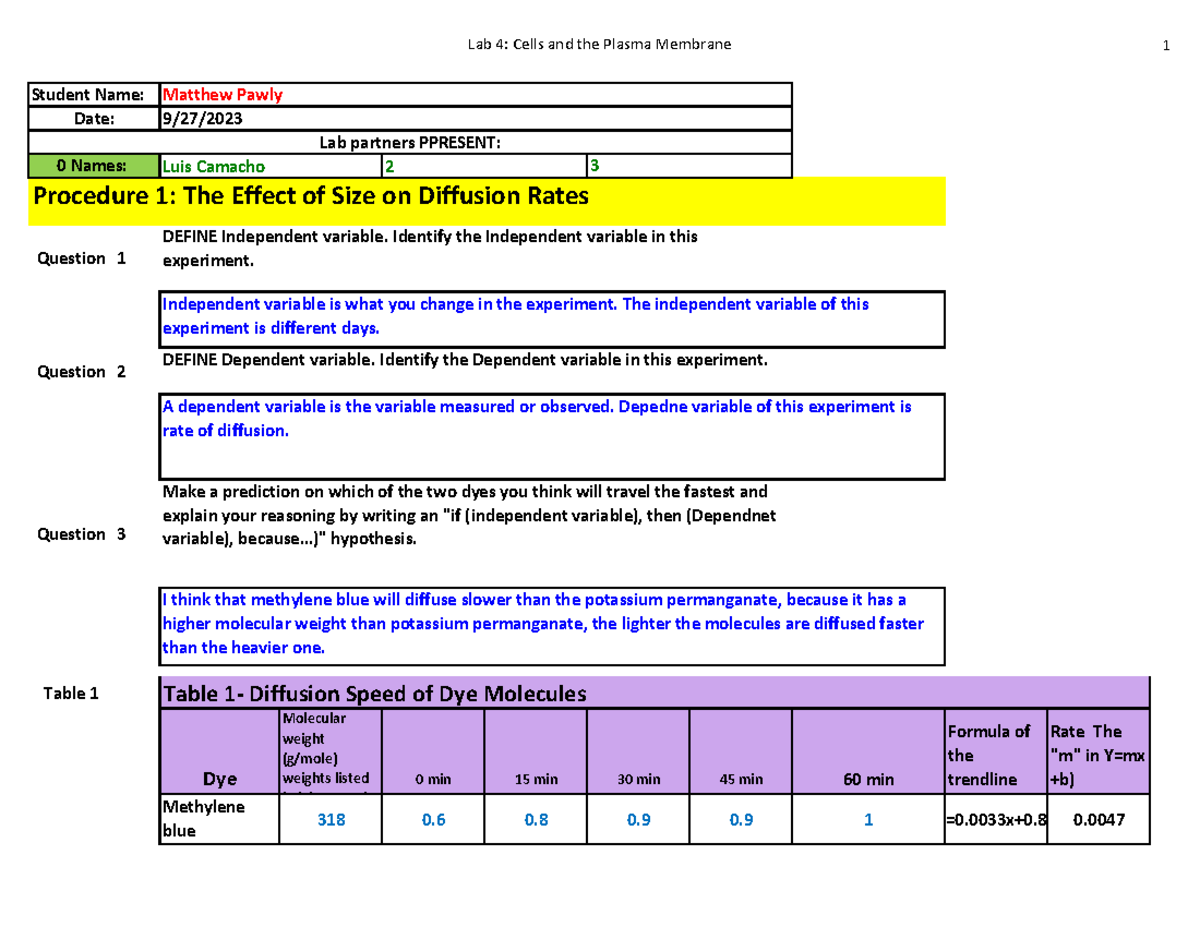The width and height of the screenshot is (1200, 927).
Task: Select the Dye column header cell
Action: [x=219, y=778]
